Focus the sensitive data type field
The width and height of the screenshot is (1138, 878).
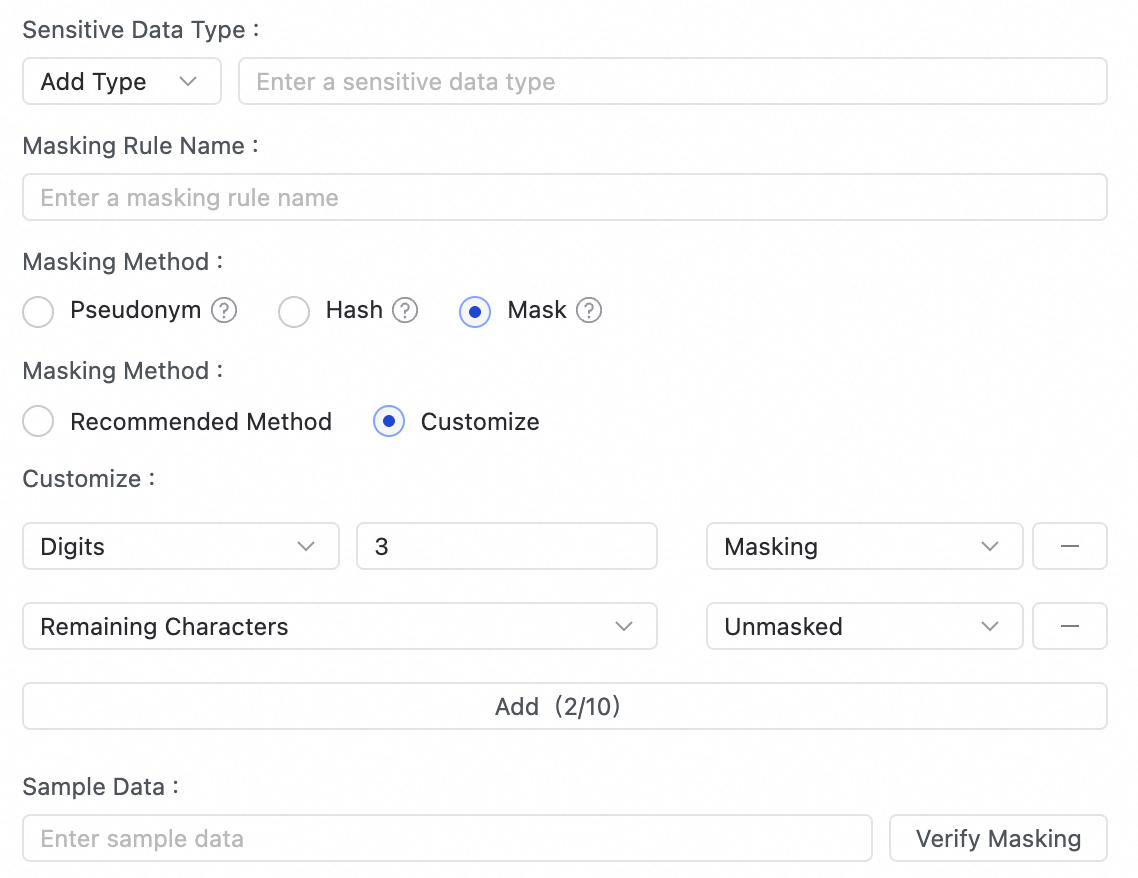pos(672,82)
